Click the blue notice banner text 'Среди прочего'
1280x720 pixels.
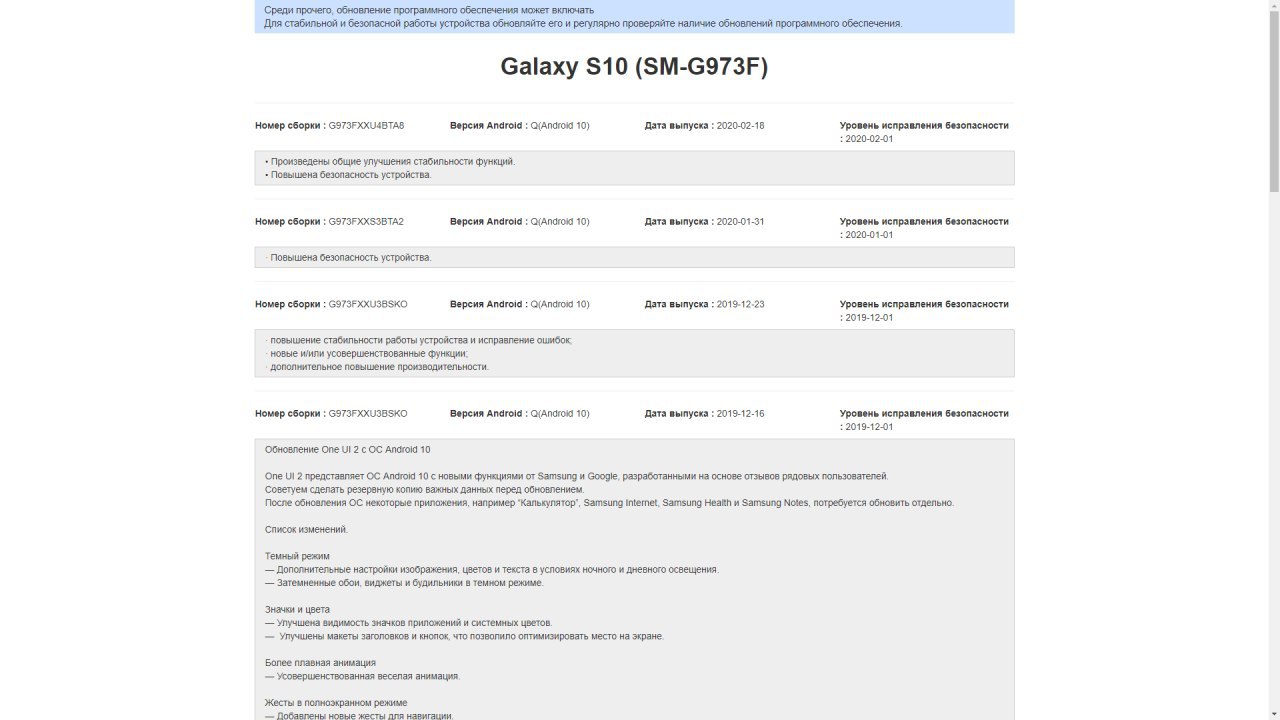point(428,10)
